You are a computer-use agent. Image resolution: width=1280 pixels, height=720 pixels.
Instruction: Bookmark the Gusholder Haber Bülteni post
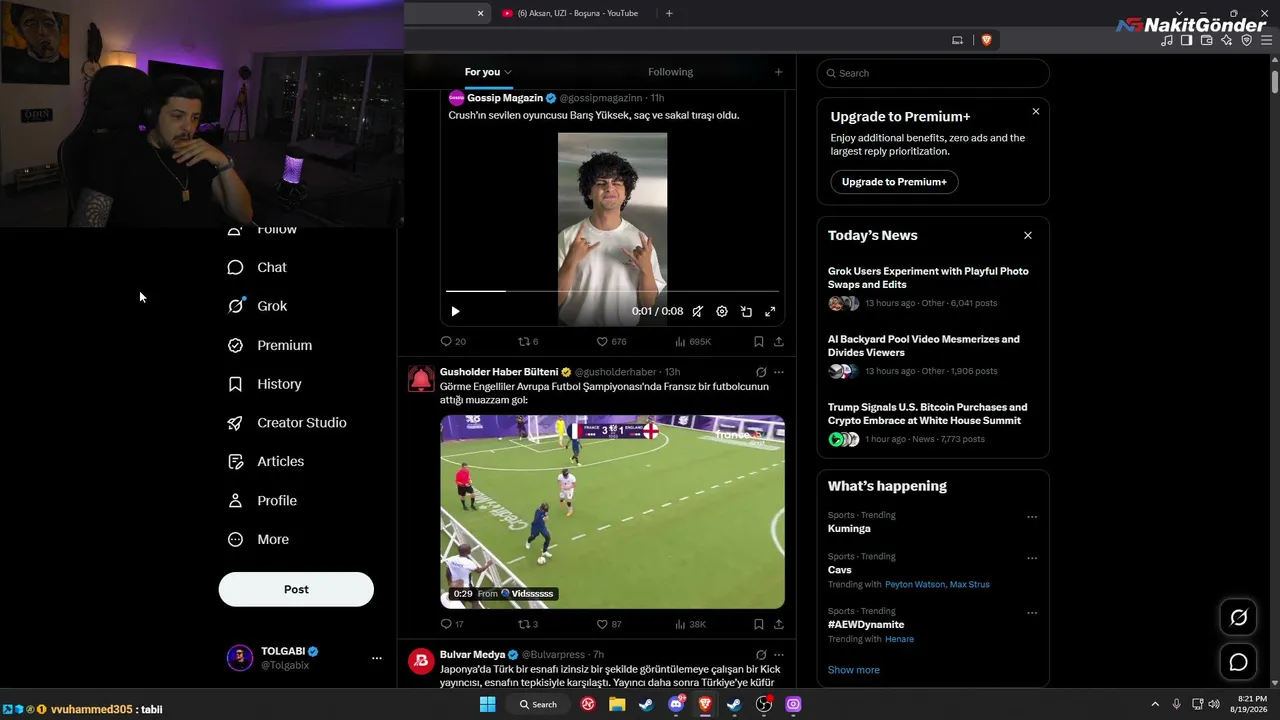coord(759,624)
